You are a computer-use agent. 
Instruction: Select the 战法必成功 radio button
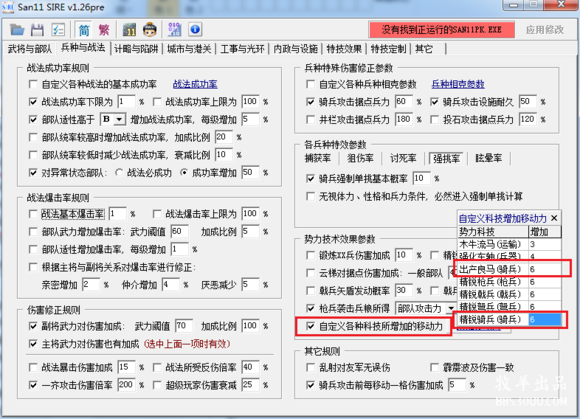click(119, 173)
